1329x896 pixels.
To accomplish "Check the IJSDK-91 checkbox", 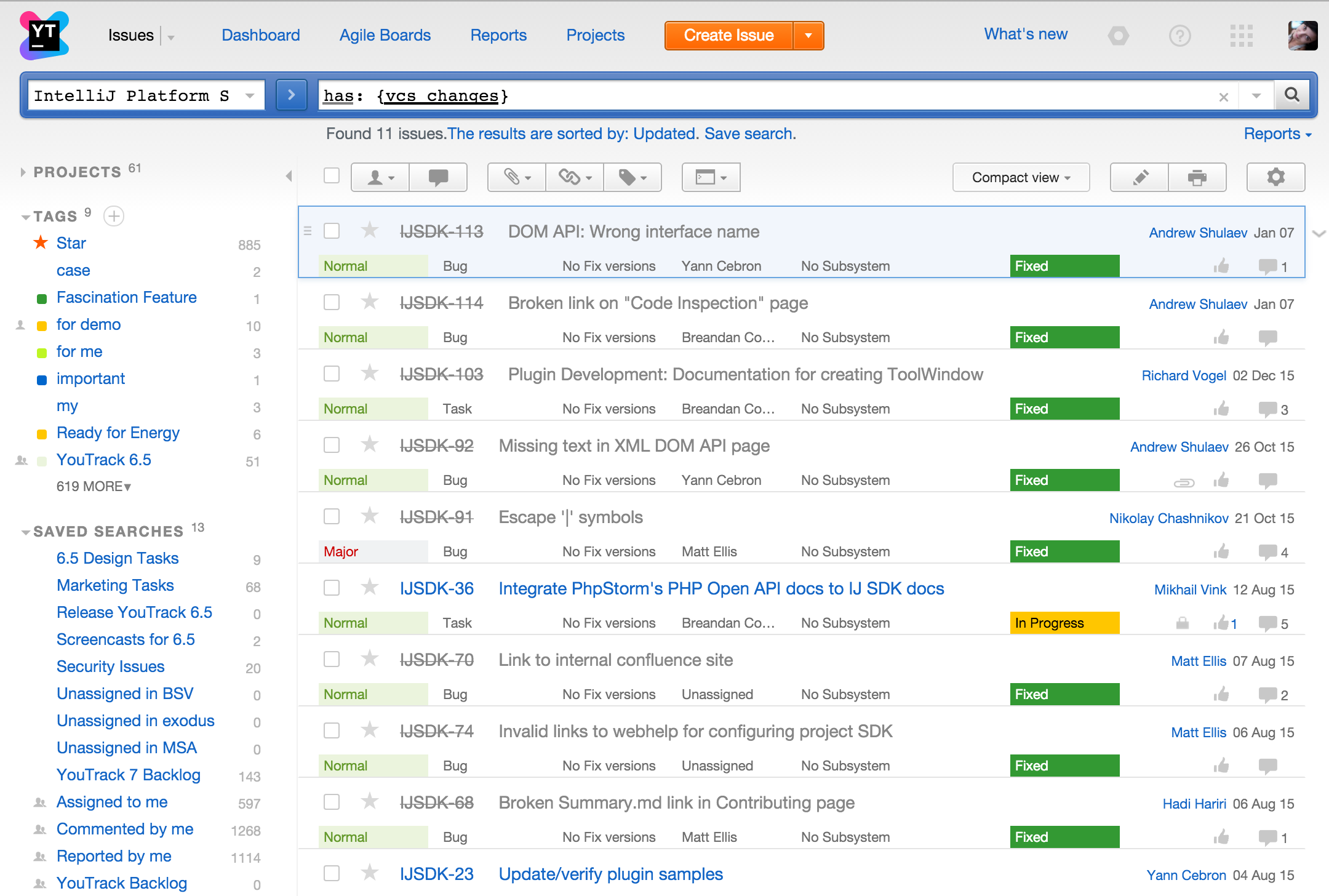I will [x=332, y=516].
